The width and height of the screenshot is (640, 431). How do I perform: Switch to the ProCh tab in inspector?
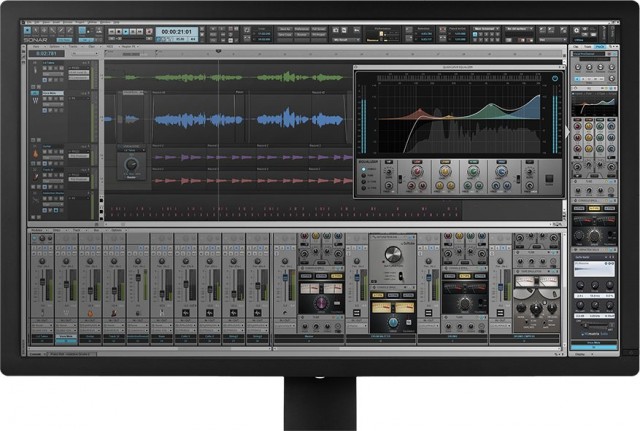tap(600, 47)
